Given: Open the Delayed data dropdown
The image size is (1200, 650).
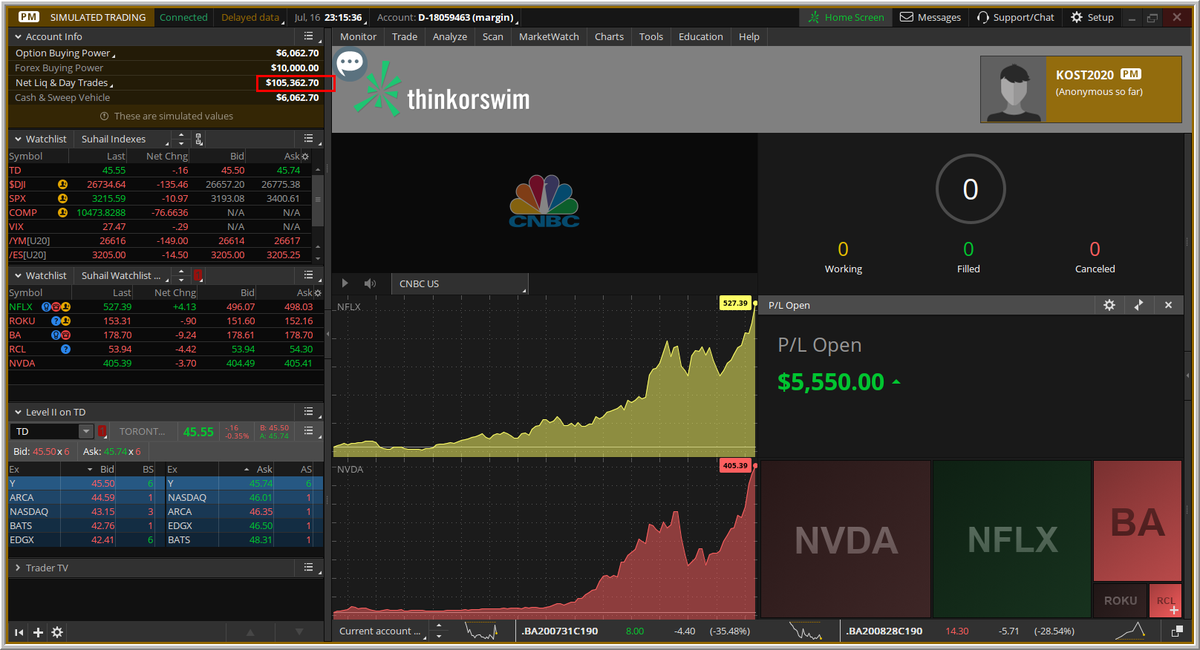Looking at the screenshot, I should (x=252, y=17).
